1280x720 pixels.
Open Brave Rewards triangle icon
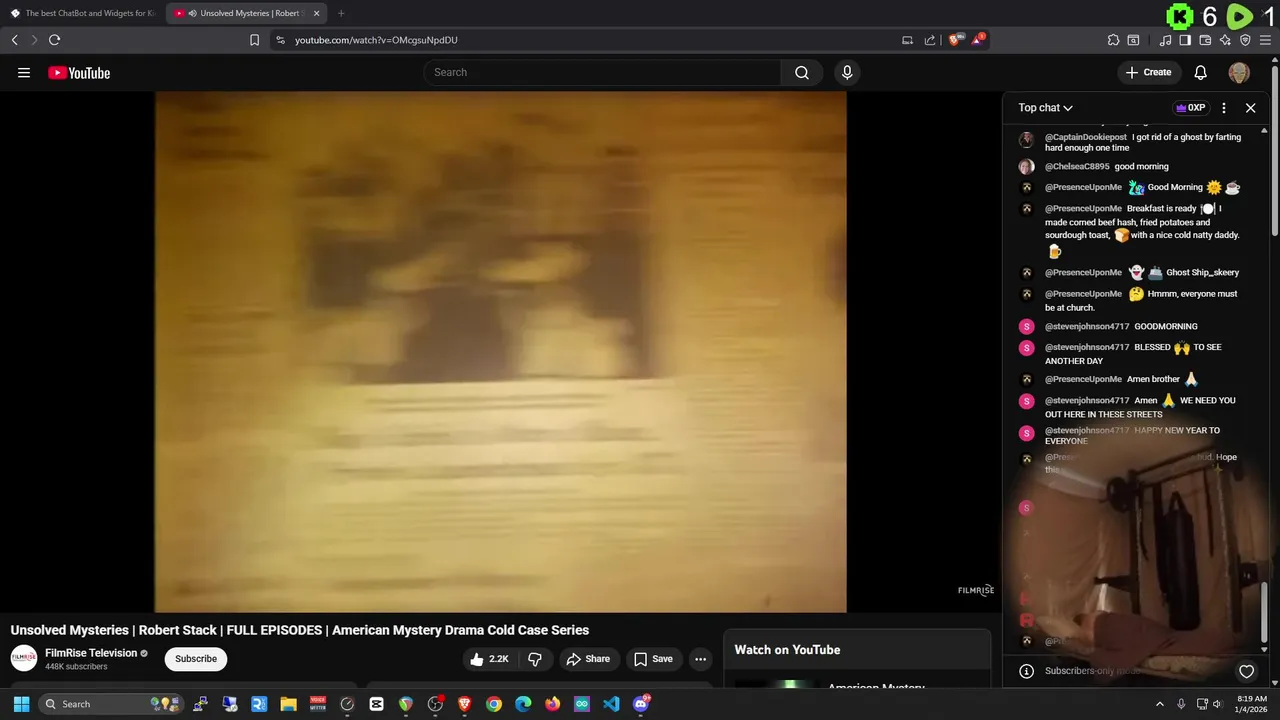point(979,40)
